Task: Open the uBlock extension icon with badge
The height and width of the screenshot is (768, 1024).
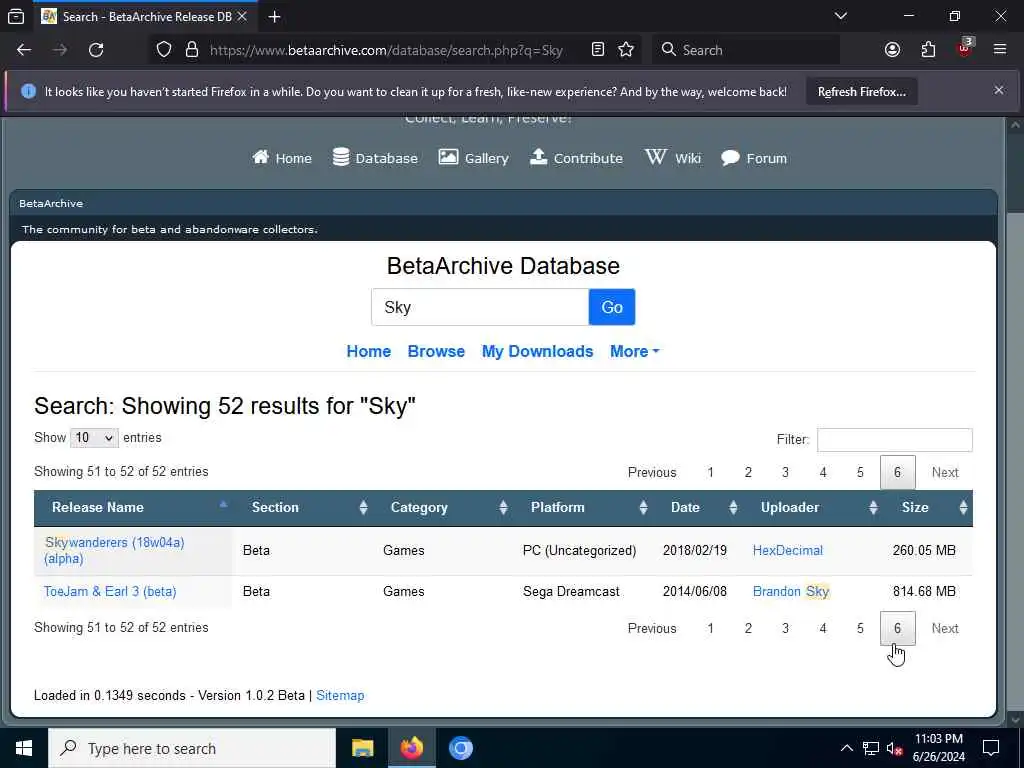Action: (965, 48)
